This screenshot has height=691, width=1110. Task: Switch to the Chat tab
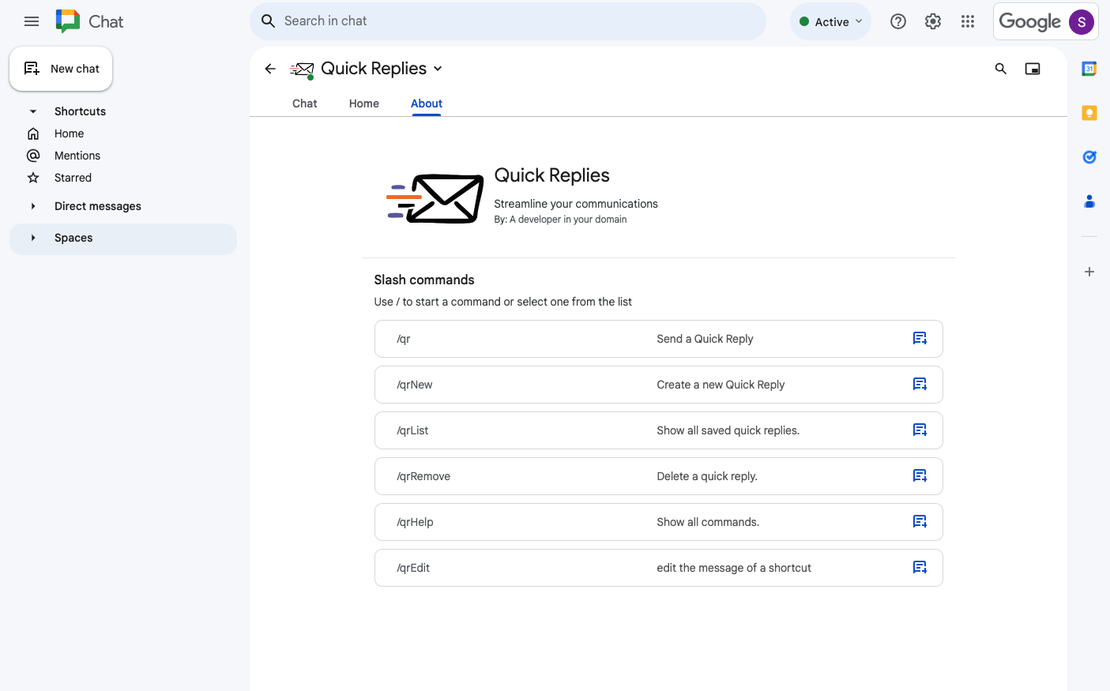[x=304, y=103]
